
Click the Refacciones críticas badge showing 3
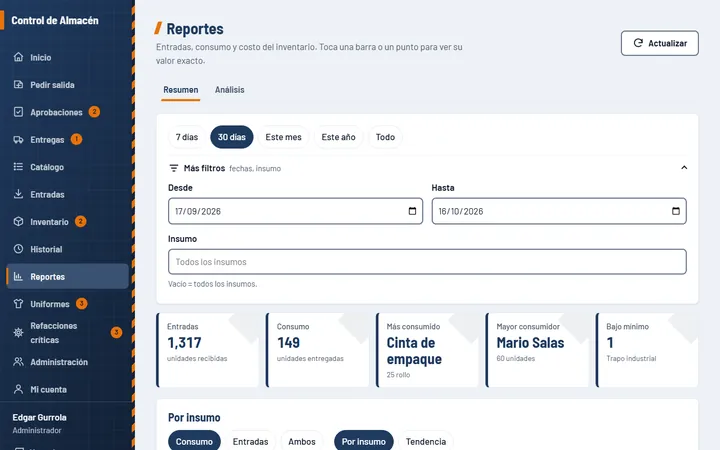click(116, 332)
